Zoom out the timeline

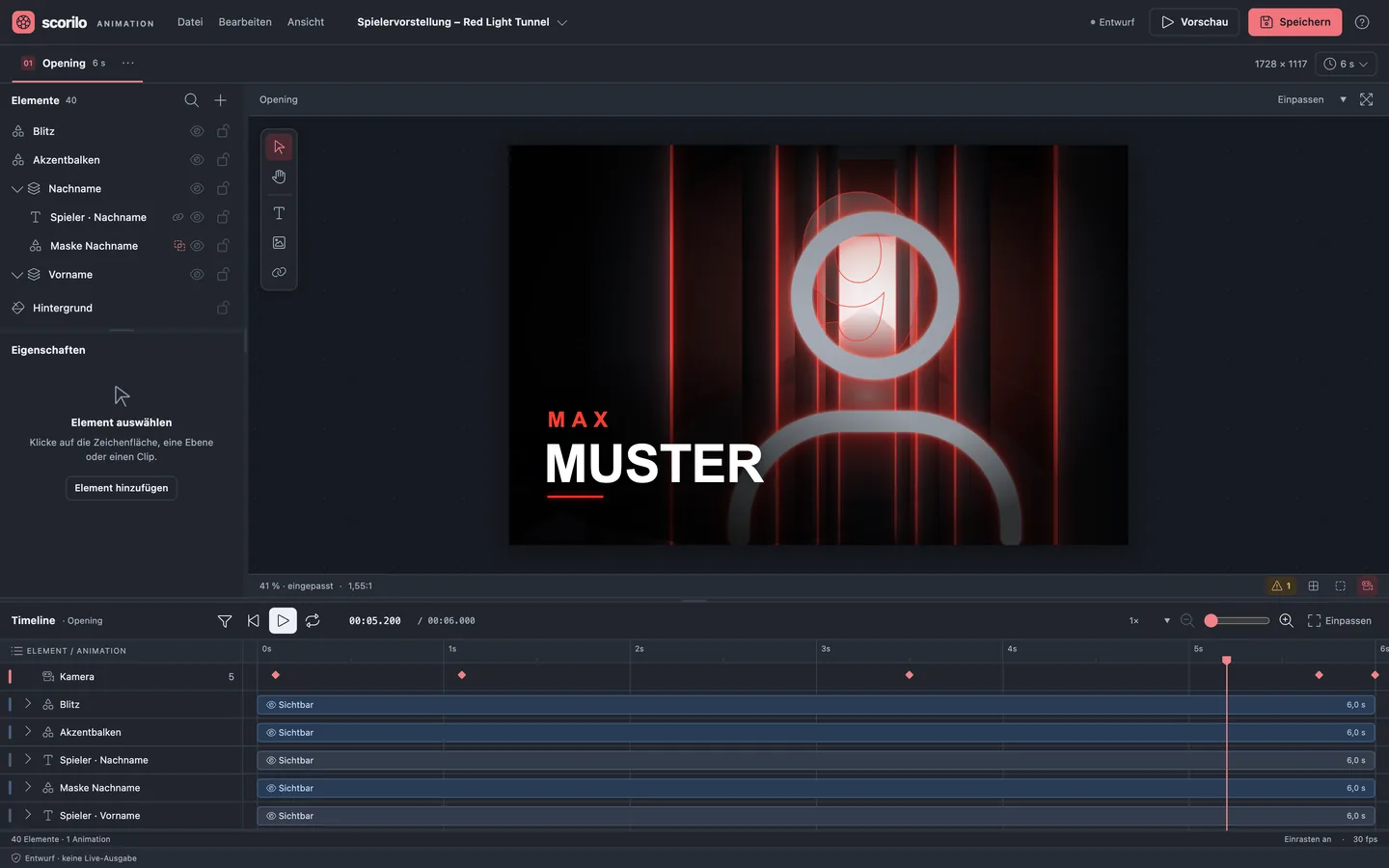(x=1187, y=621)
